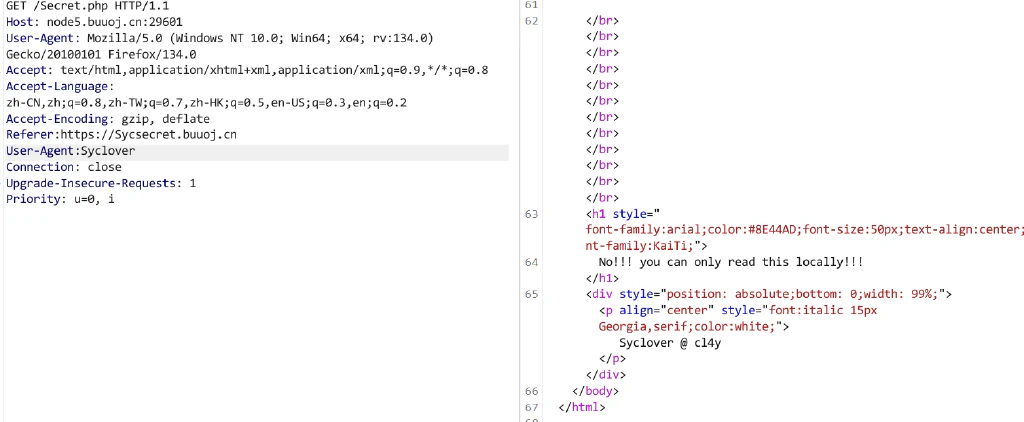Click the div style position absolute line
The image size is (1024, 422).
(x=769, y=295)
